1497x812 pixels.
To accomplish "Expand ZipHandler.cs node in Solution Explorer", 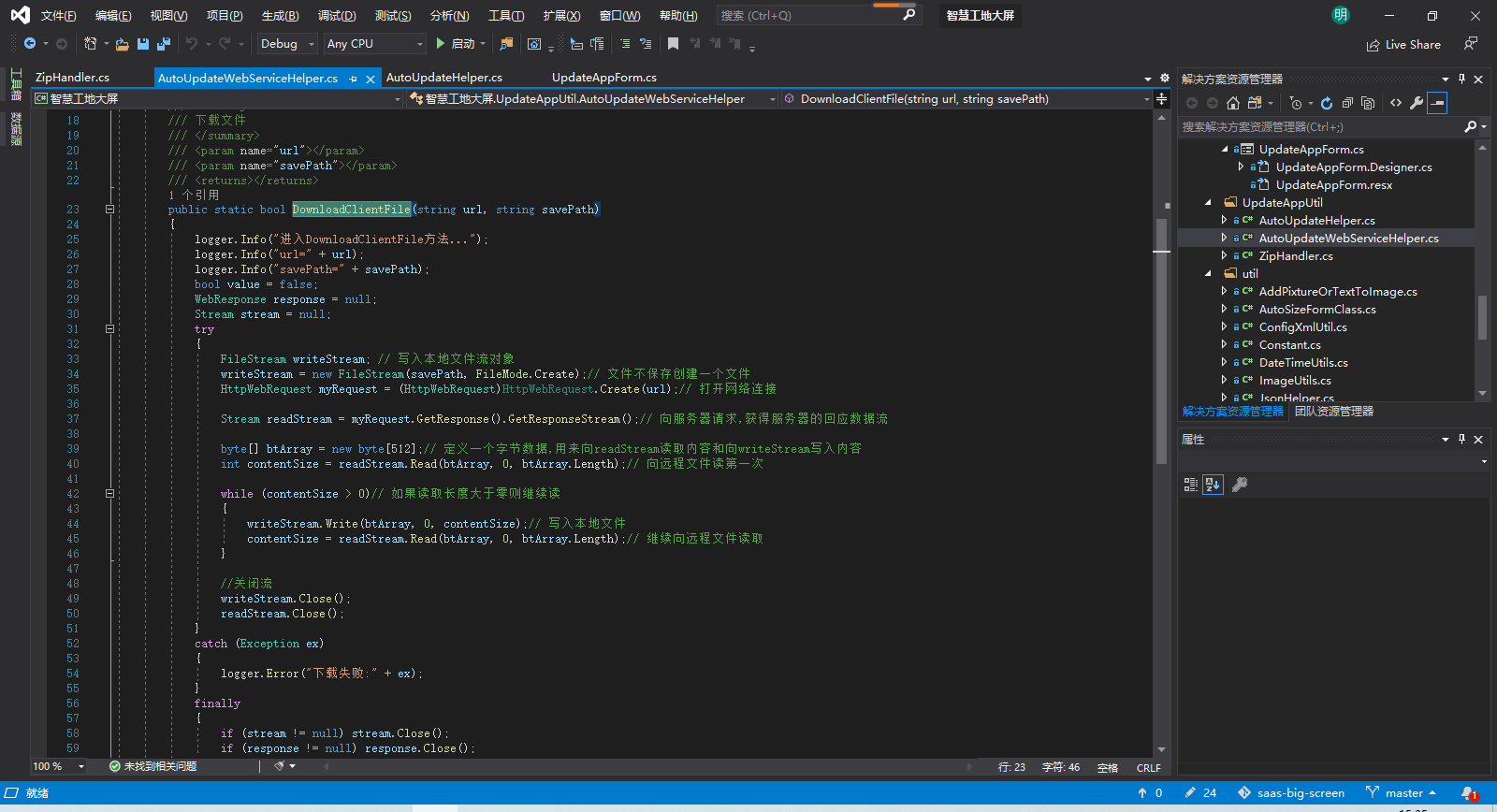I will click(x=1224, y=255).
